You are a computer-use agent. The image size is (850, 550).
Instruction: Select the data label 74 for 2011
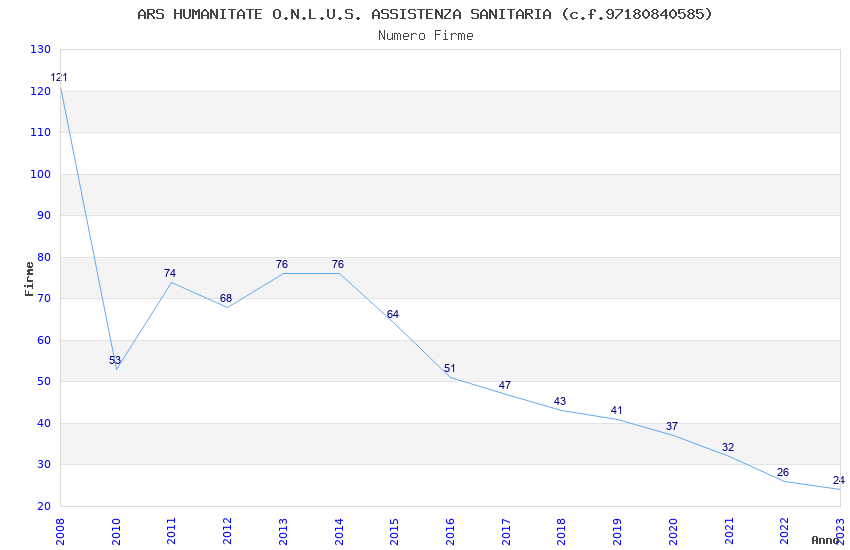click(x=170, y=273)
